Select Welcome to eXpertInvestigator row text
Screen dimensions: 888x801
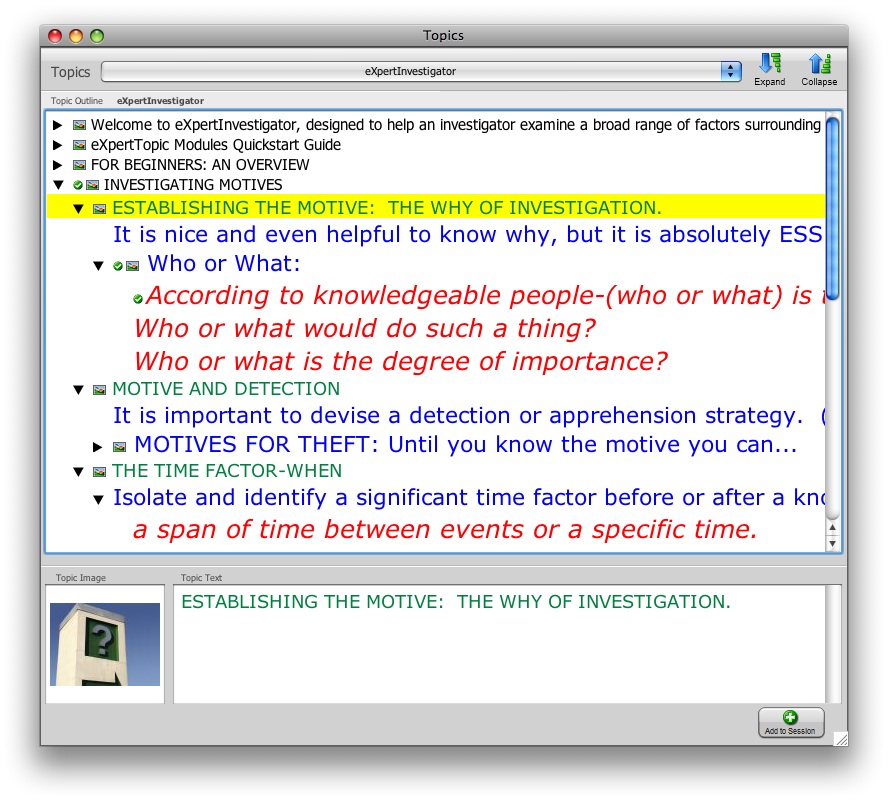point(455,125)
